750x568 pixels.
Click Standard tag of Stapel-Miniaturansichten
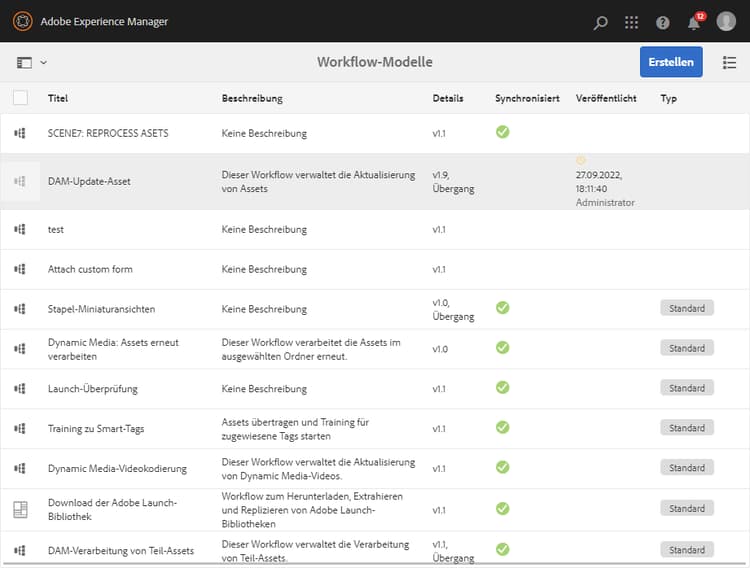coord(687,308)
